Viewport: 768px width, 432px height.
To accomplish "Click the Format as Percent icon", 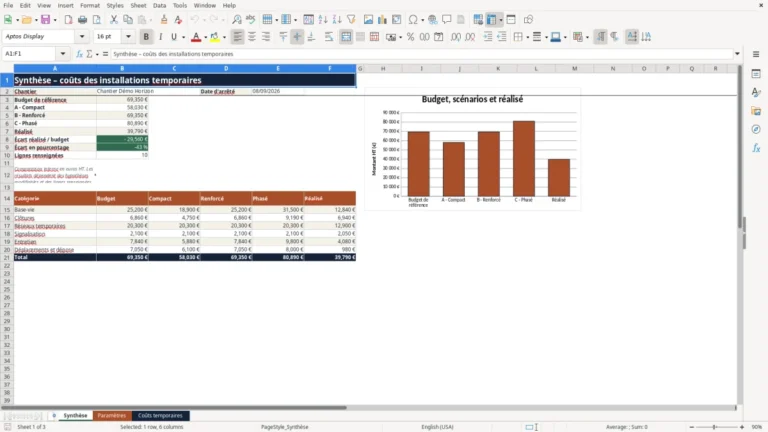I will click(410, 37).
